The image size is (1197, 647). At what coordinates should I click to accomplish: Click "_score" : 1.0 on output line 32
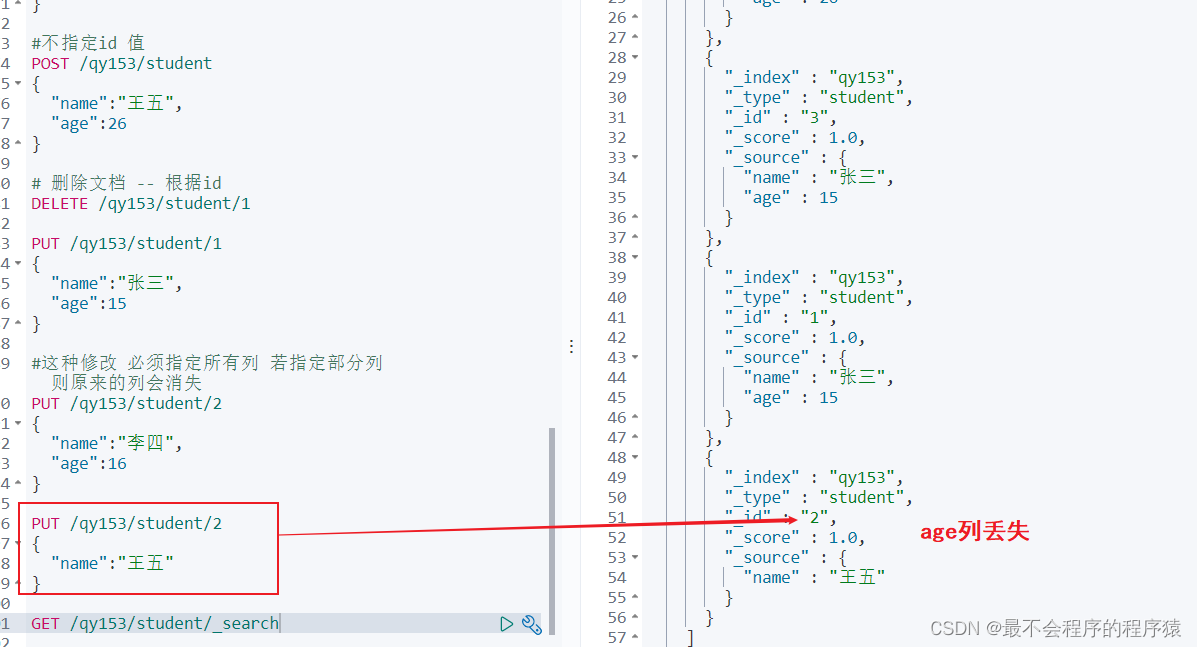(795, 137)
